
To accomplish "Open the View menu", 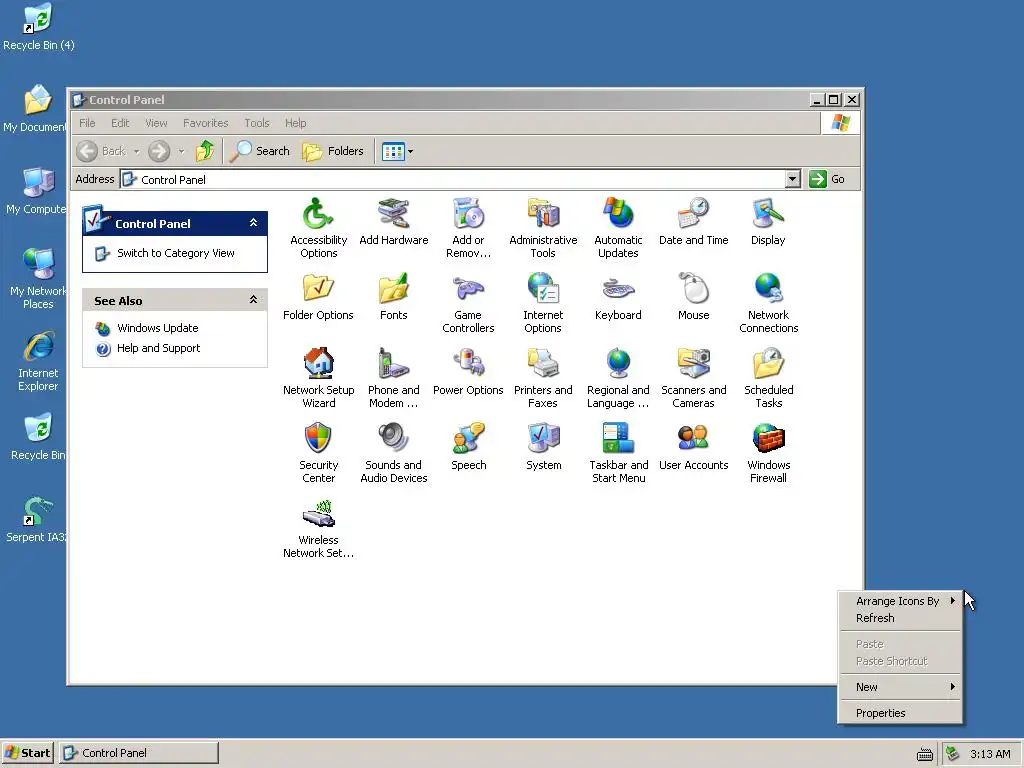I will point(156,123).
